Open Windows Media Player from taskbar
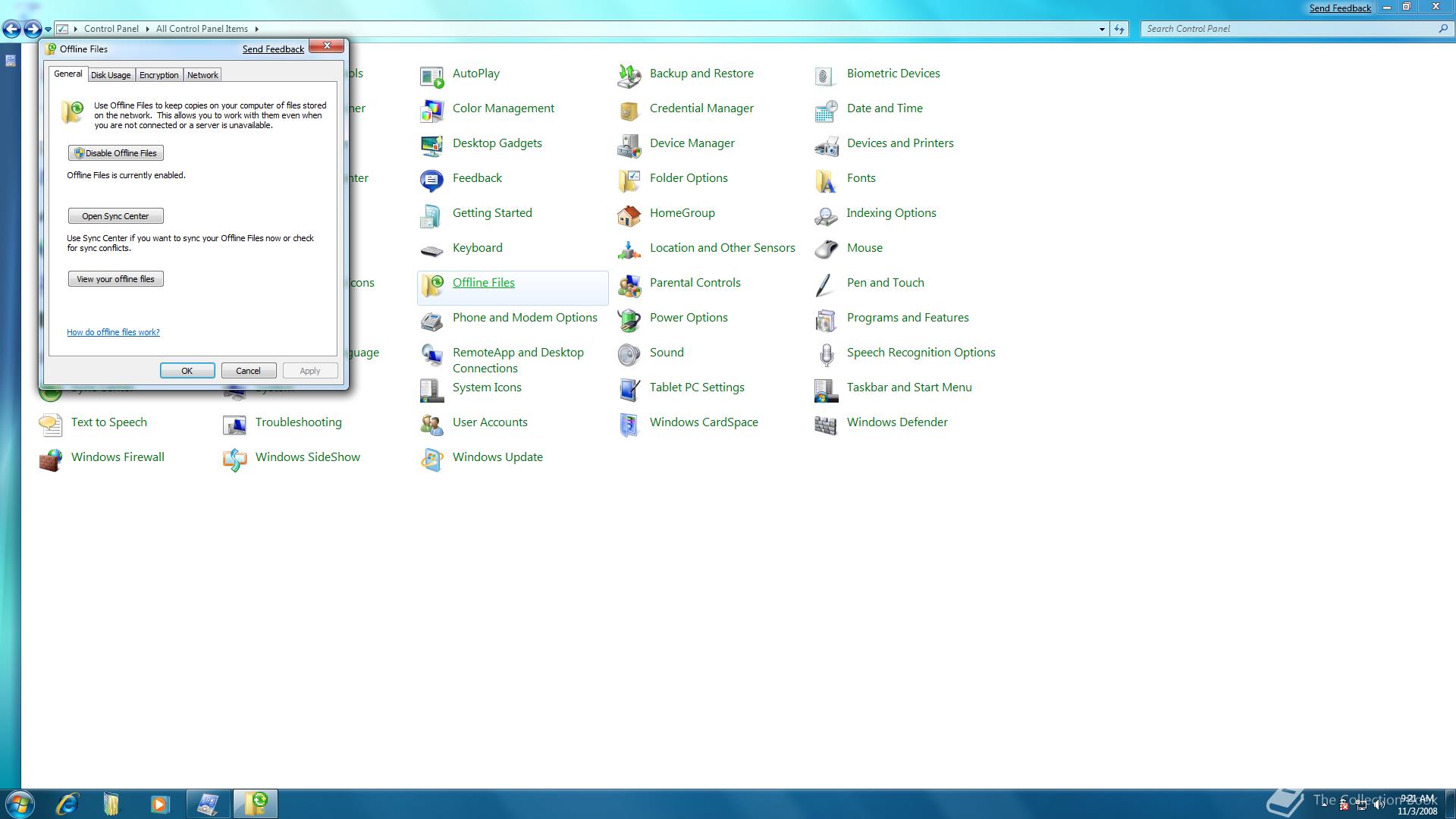The width and height of the screenshot is (1456, 819). click(x=159, y=804)
